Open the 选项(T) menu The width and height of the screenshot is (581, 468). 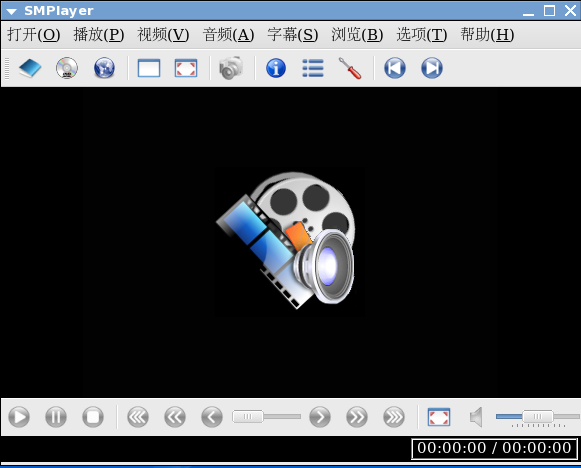point(422,35)
